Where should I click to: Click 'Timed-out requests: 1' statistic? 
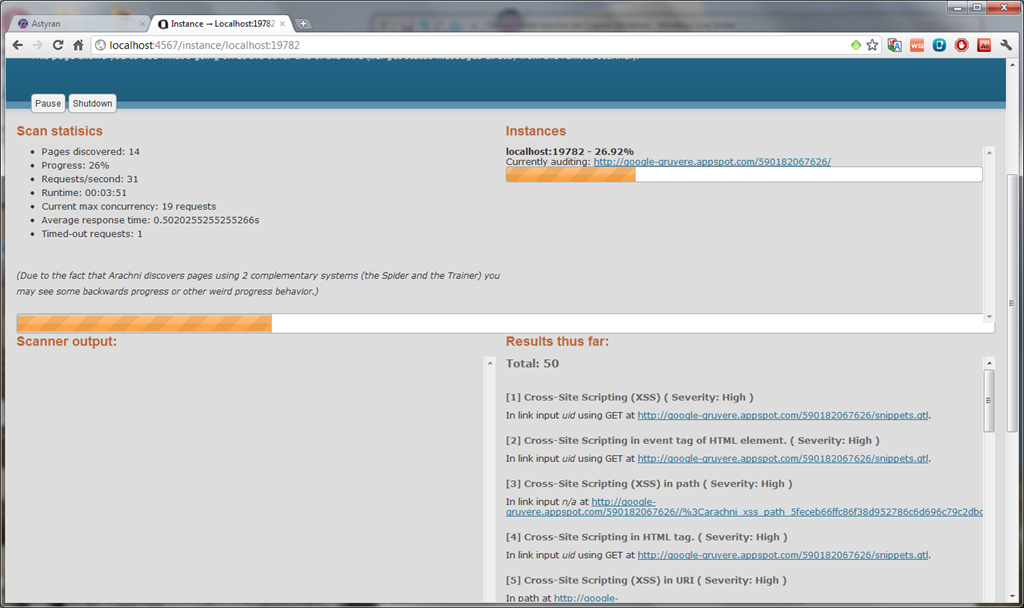pyautogui.click(x=92, y=234)
